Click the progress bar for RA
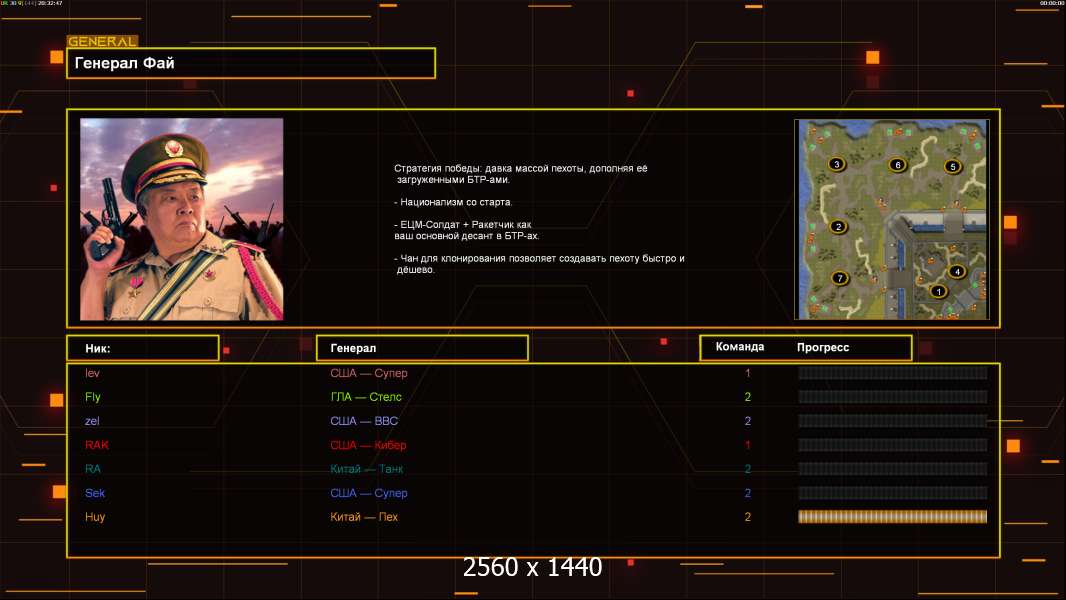The image size is (1066, 600). pyautogui.click(x=892, y=469)
